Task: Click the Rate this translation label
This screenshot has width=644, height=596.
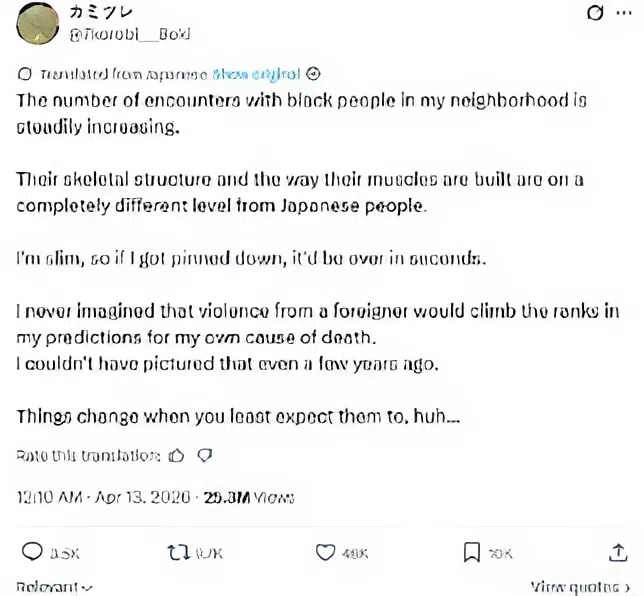Action: (x=88, y=456)
